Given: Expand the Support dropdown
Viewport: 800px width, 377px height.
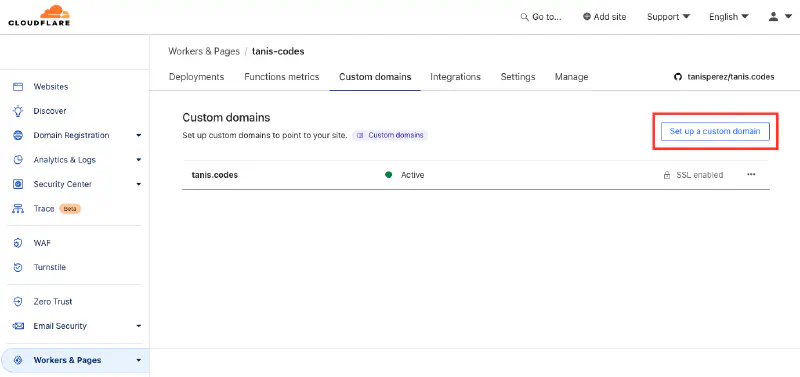Looking at the screenshot, I should [668, 17].
